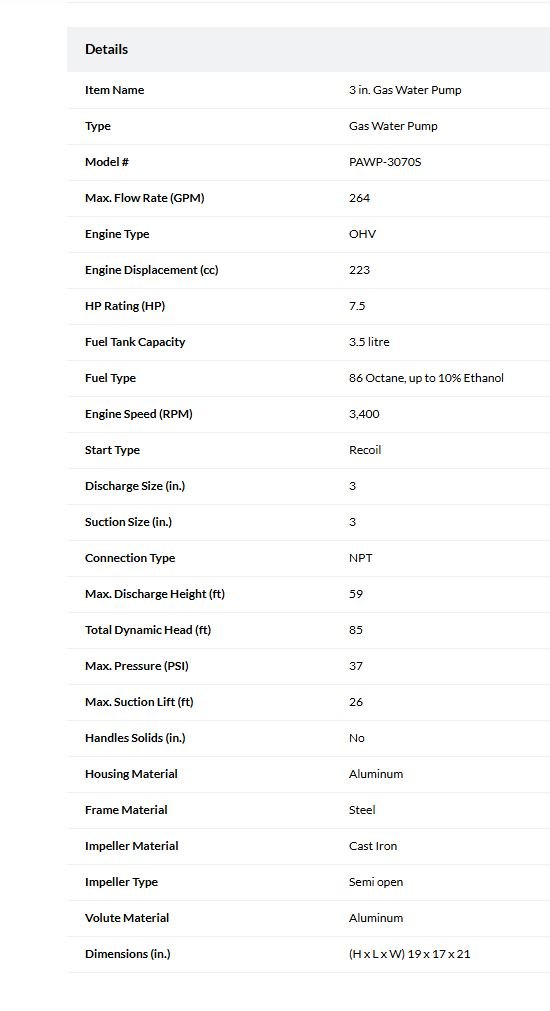Click the Connection Type value NPT
550x1011 pixels.
click(x=360, y=558)
